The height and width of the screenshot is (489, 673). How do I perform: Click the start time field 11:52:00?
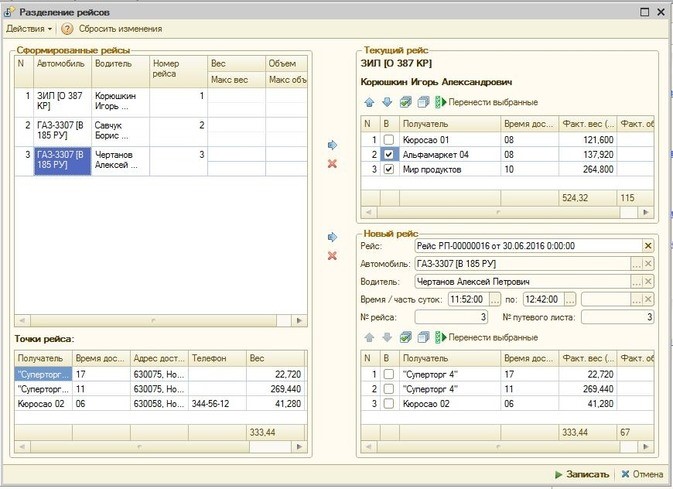469,299
